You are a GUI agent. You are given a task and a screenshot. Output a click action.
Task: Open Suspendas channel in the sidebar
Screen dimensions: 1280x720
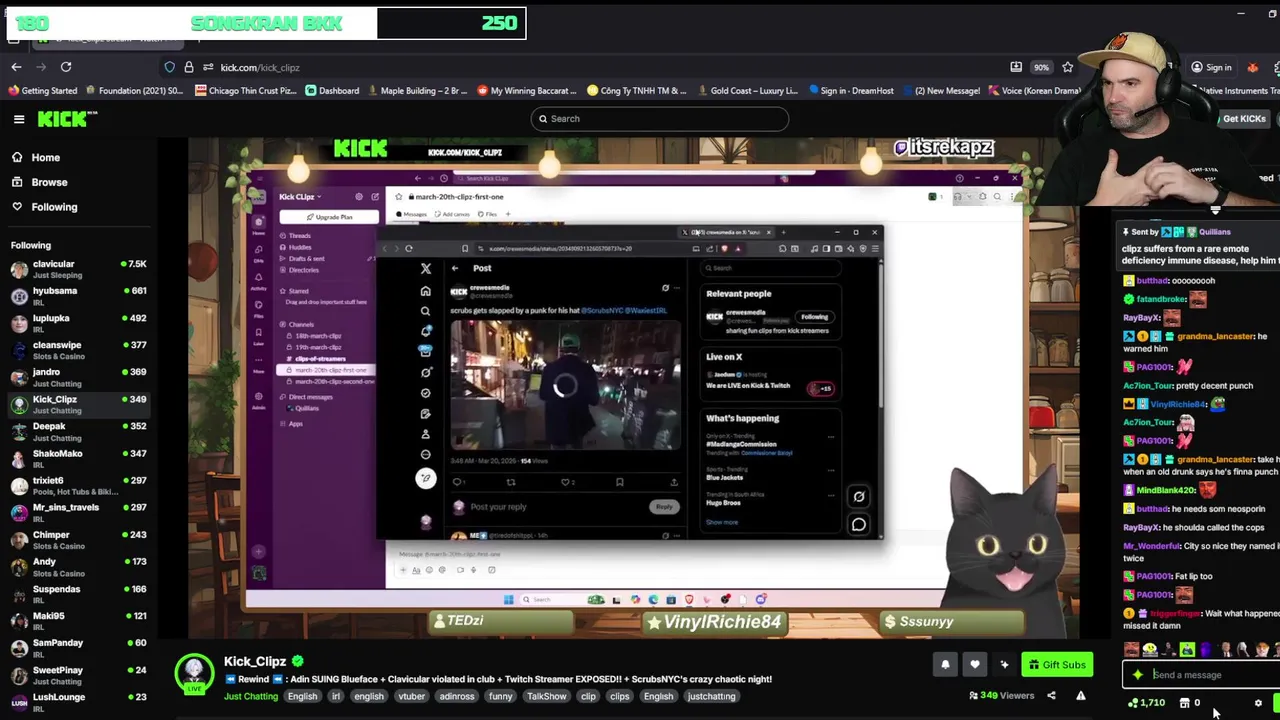point(78,594)
